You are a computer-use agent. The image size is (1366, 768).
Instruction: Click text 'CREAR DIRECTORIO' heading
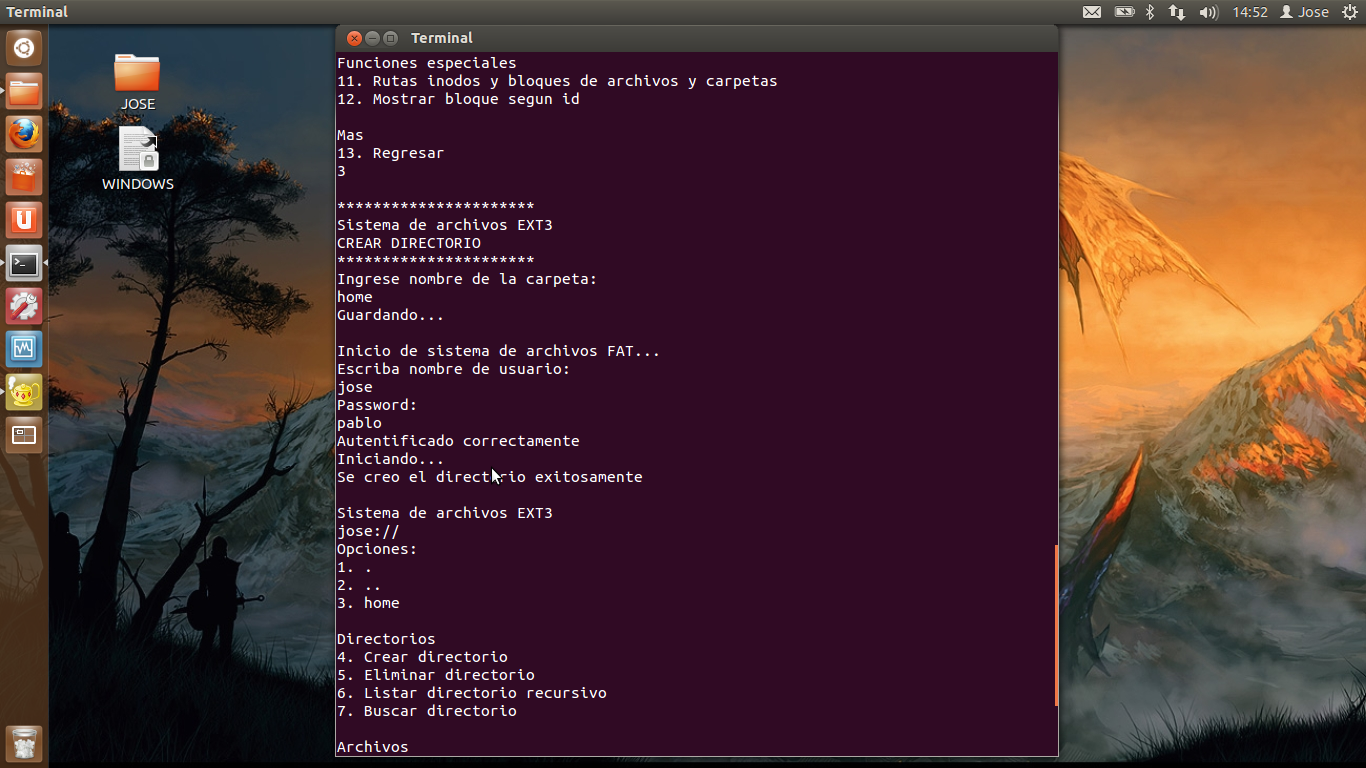click(x=409, y=243)
